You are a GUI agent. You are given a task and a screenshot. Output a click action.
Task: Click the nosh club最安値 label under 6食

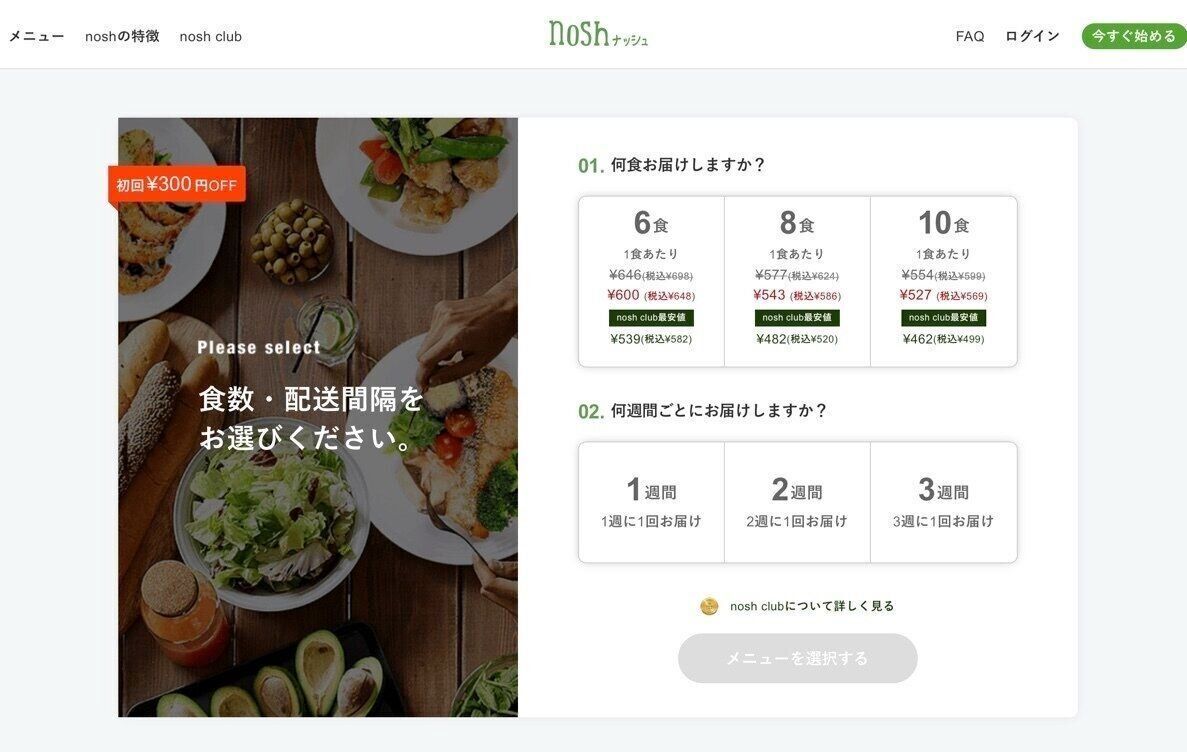651,318
